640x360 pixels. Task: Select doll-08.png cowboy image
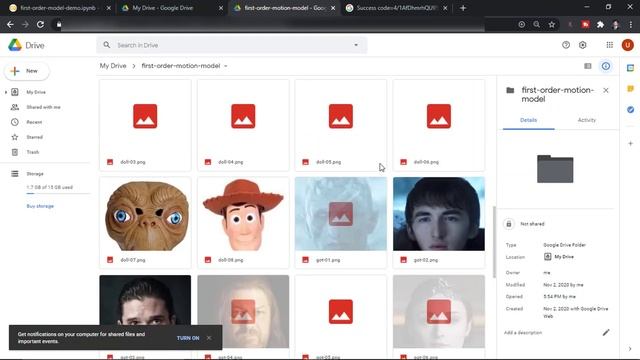pyautogui.click(x=243, y=223)
